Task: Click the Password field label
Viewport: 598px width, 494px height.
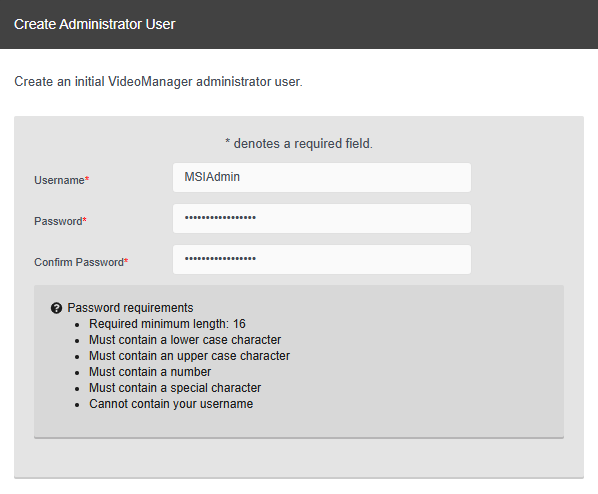Action: 58,221
